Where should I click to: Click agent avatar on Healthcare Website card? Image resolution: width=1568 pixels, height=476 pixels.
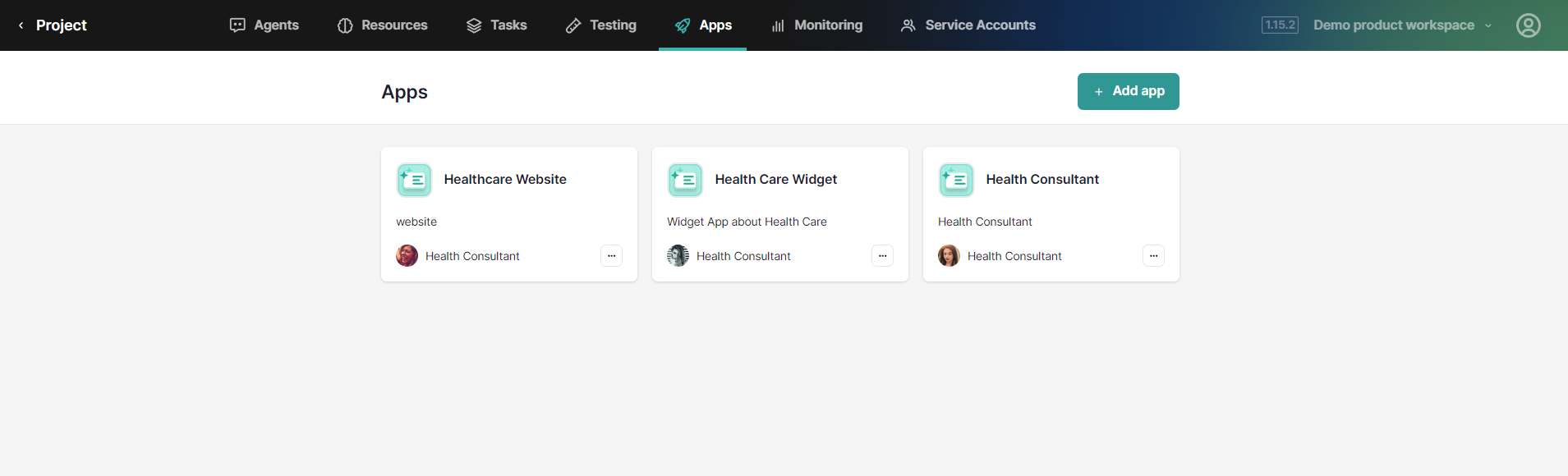click(x=407, y=256)
